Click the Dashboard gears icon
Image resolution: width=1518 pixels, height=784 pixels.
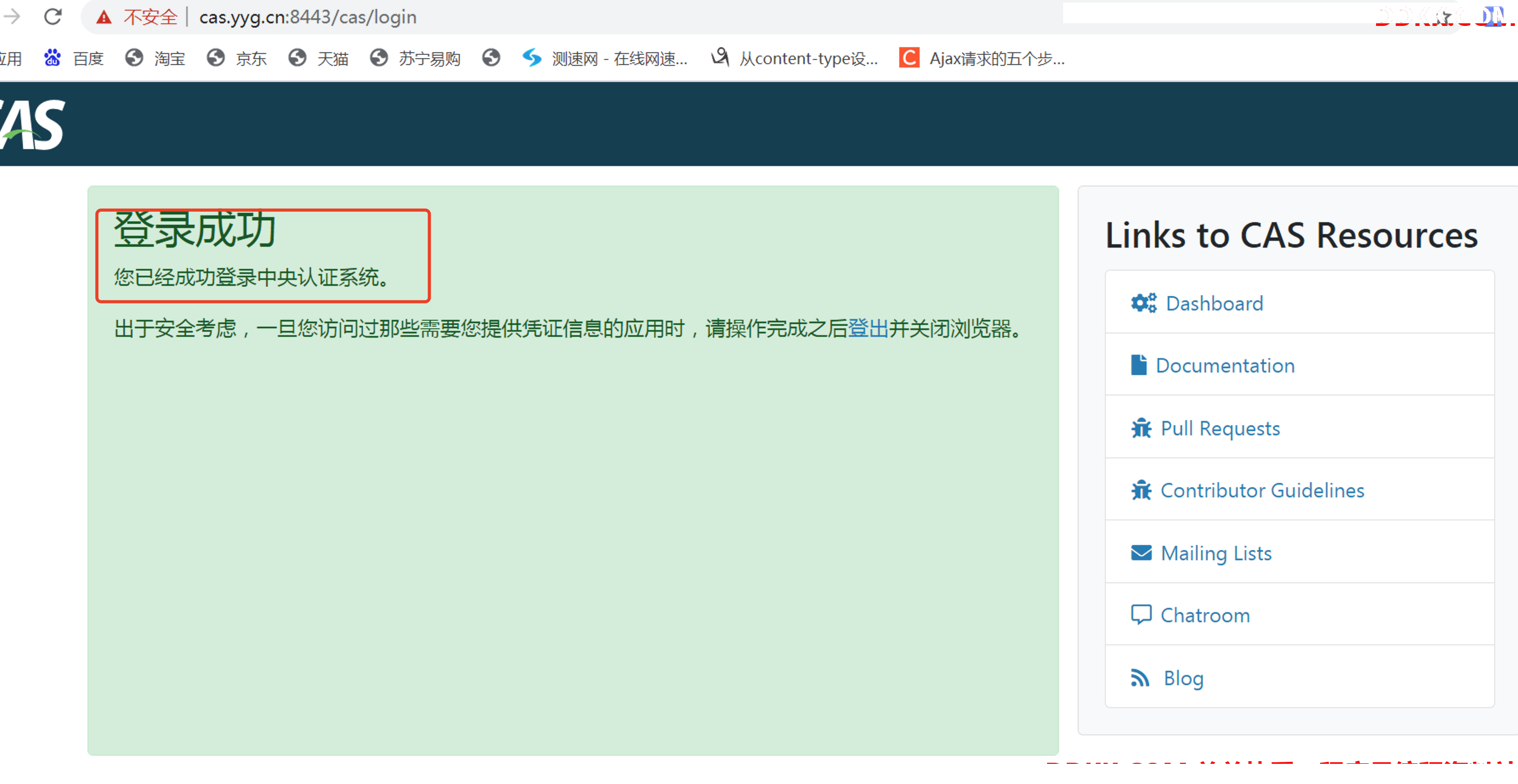[1144, 303]
